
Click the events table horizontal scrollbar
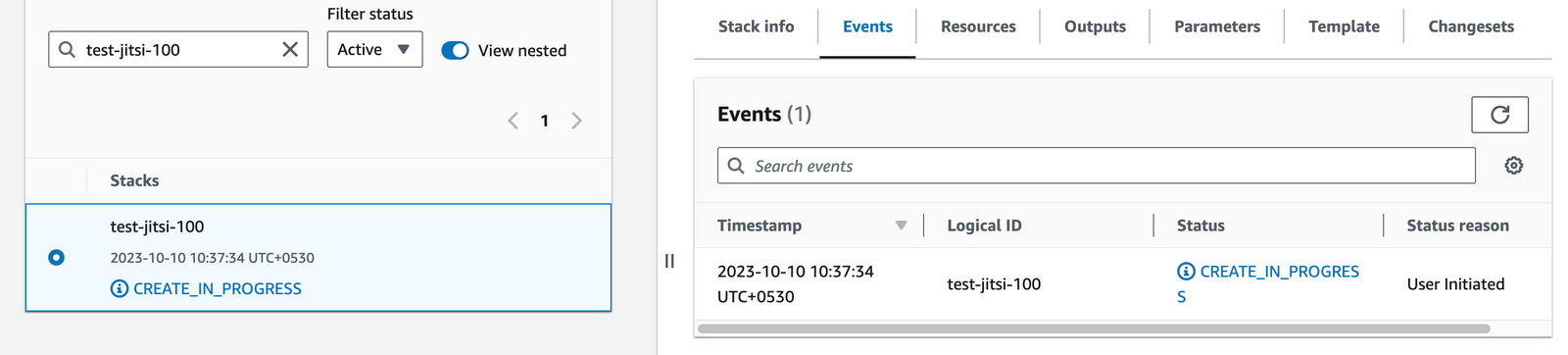pos(1094,329)
